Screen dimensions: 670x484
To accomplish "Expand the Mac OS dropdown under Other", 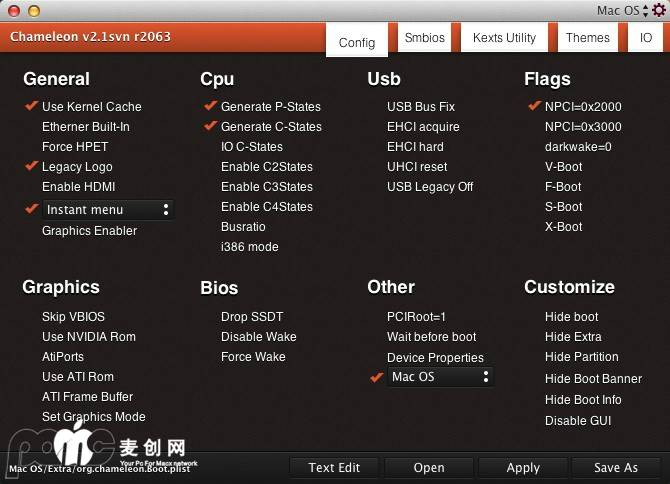I will click(440, 377).
